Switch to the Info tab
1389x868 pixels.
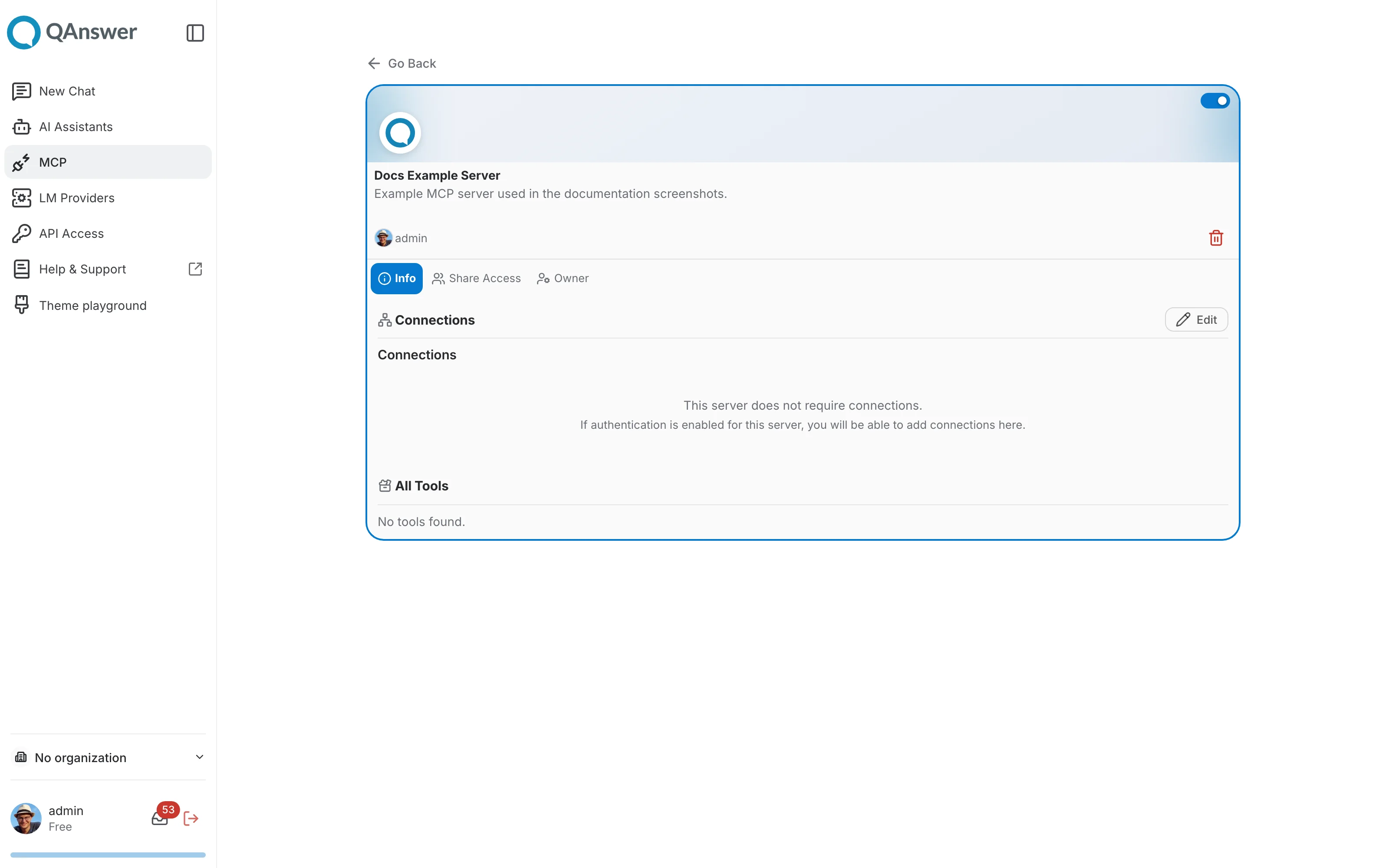tap(397, 279)
